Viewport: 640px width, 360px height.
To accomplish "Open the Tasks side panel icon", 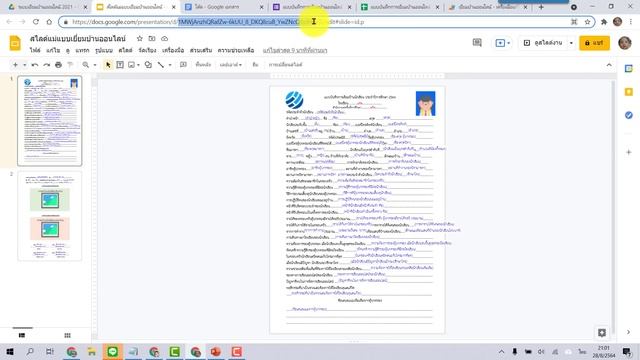I will click(x=629, y=115).
